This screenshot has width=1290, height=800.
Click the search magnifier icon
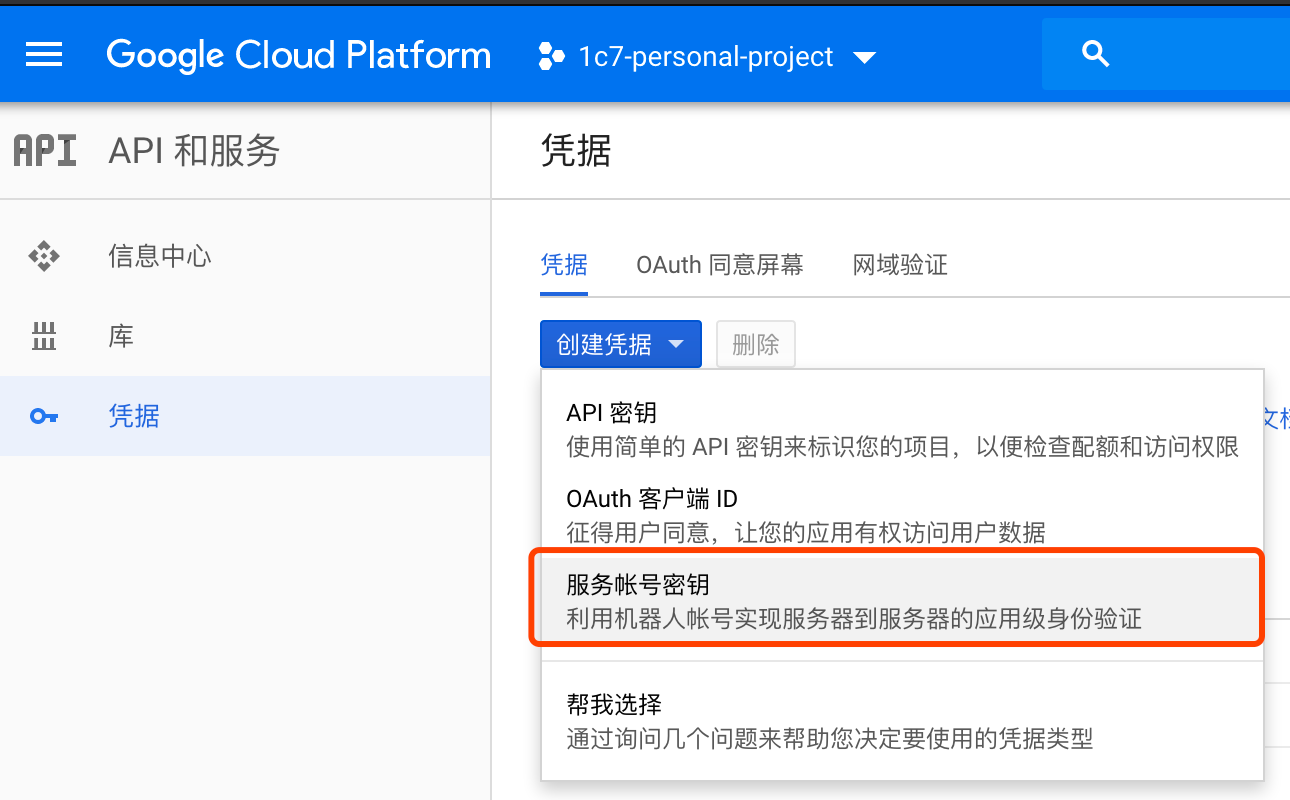coord(1096,55)
